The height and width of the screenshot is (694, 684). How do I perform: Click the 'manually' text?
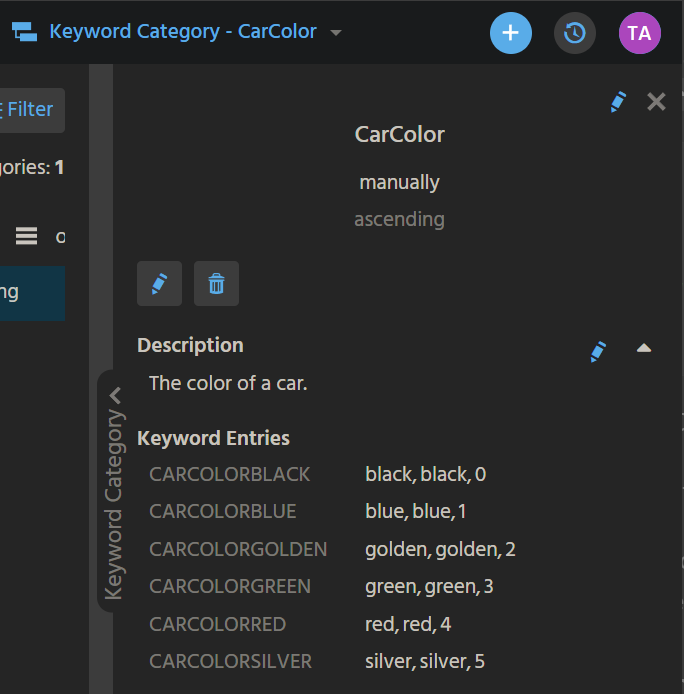click(x=399, y=182)
